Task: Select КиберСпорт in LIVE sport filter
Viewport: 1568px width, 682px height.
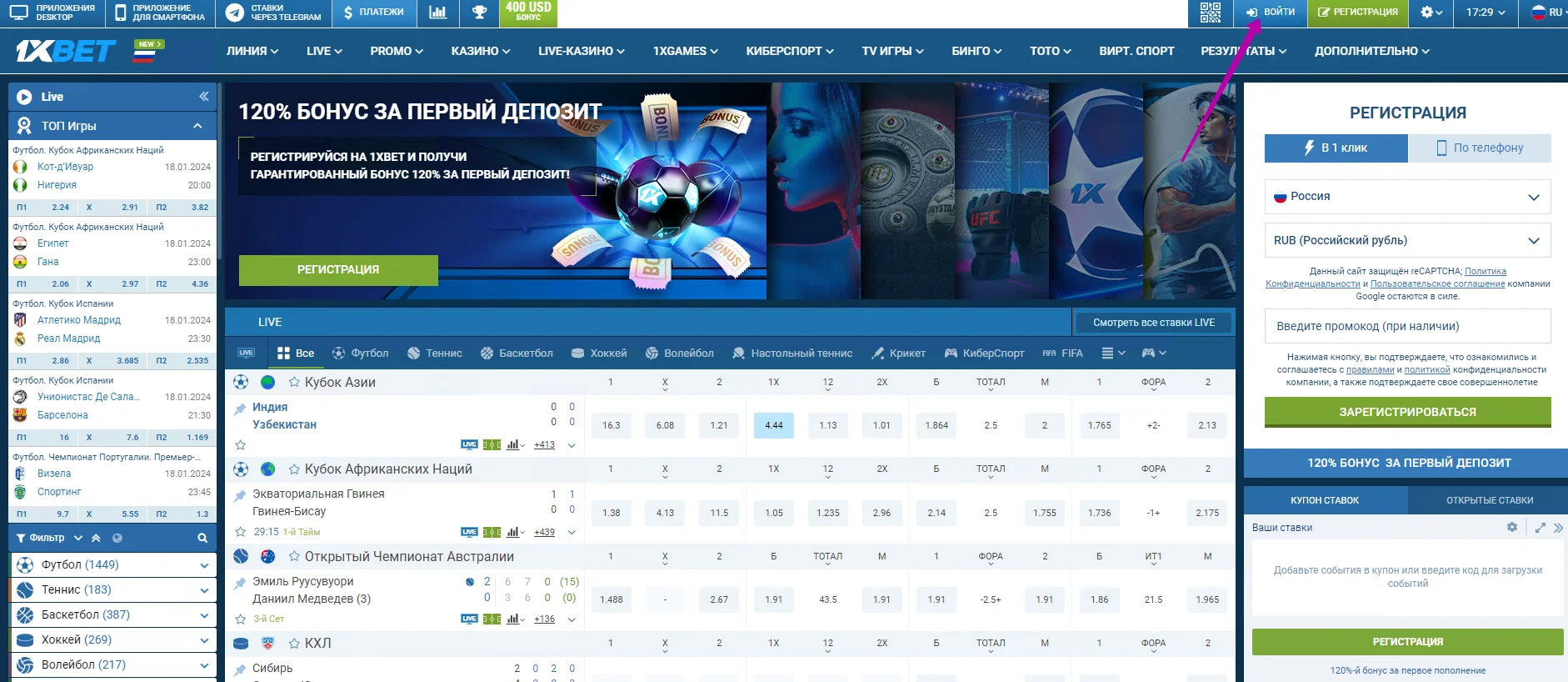Action: [x=984, y=354]
